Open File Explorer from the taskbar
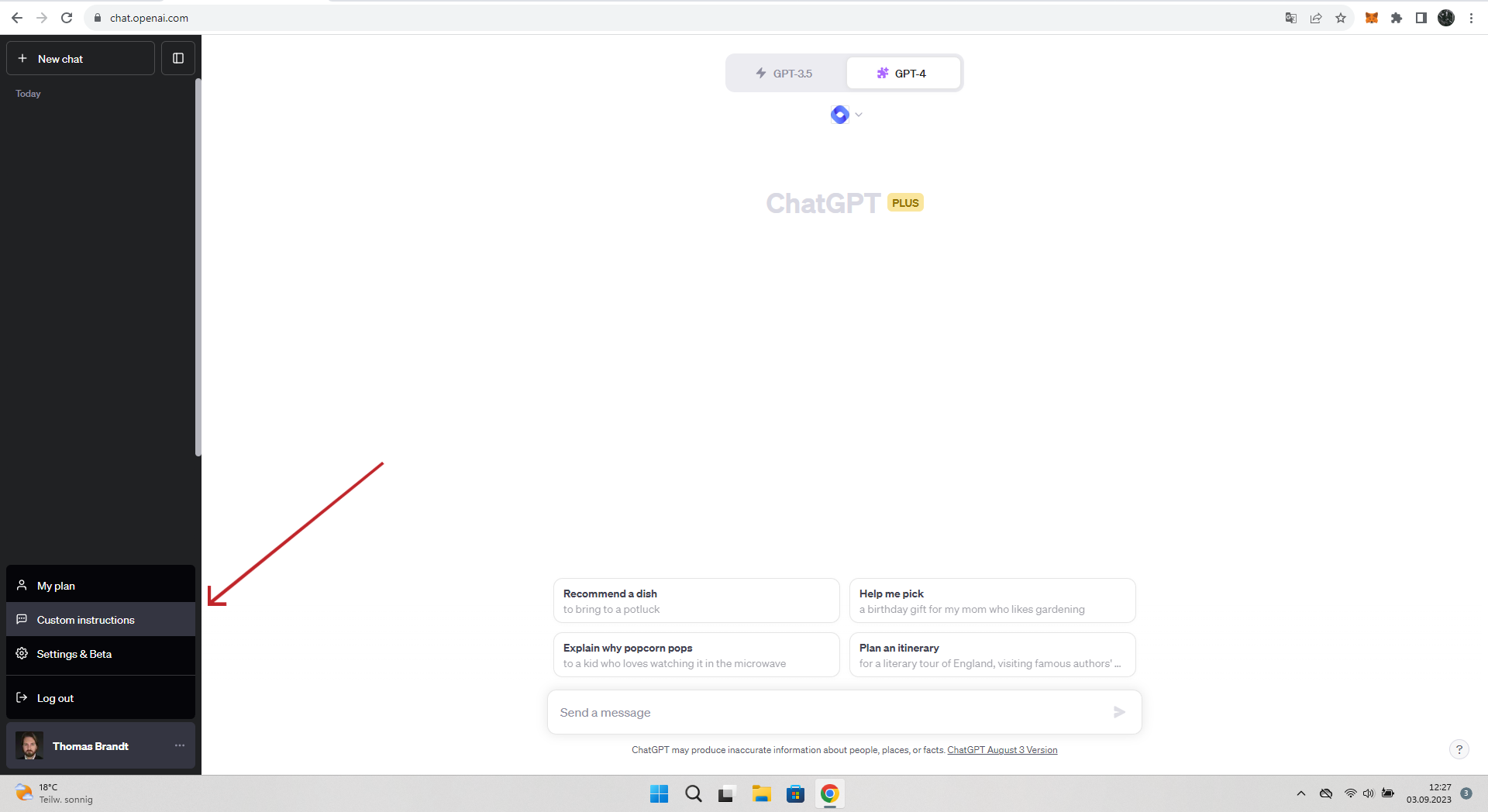 tap(761, 794)
